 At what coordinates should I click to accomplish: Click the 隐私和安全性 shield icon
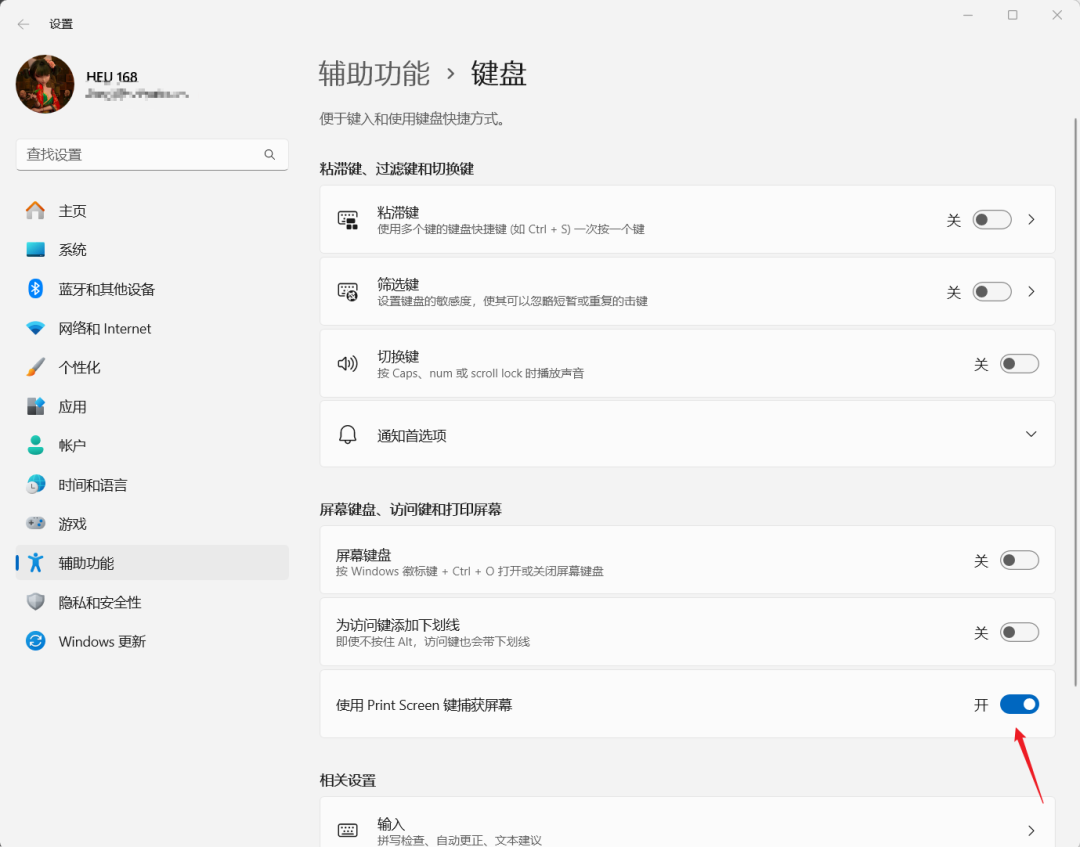pos(36,602)
